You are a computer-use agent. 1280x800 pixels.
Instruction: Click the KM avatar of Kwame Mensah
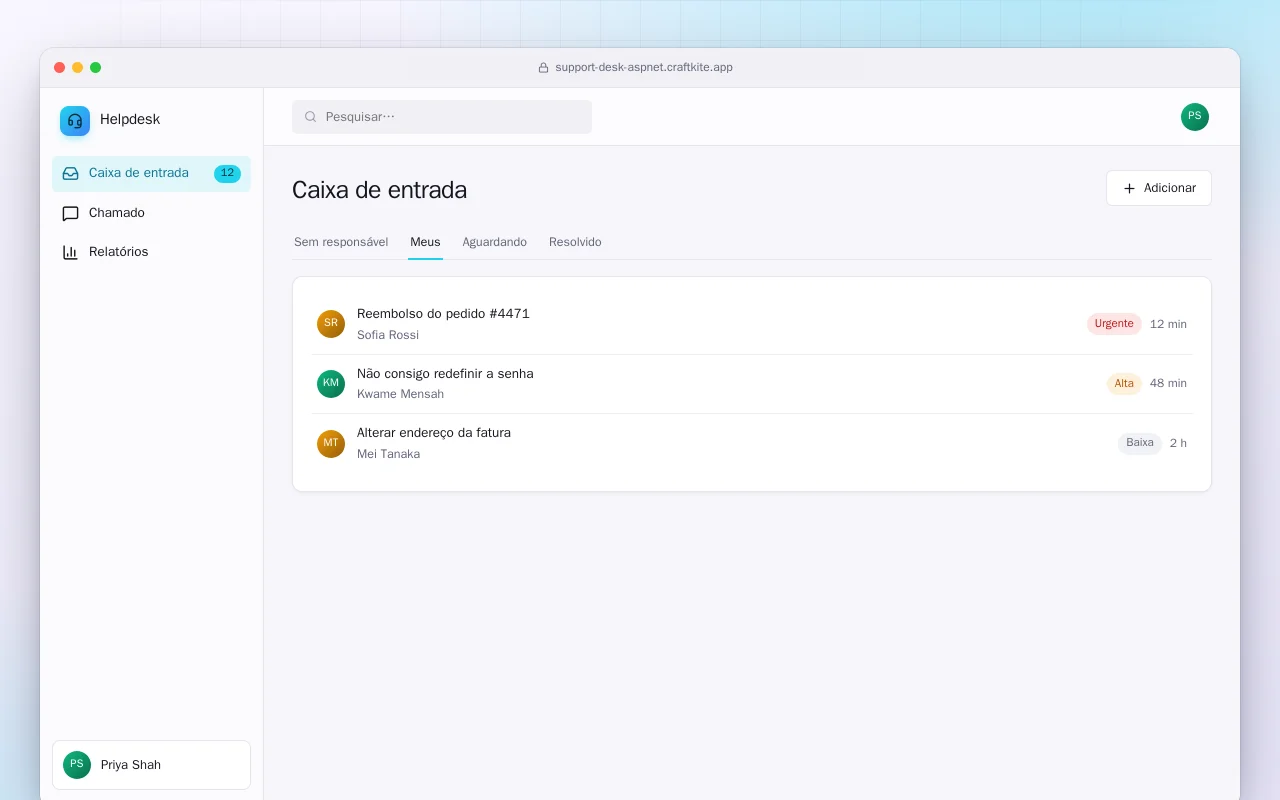click(331, 384)
